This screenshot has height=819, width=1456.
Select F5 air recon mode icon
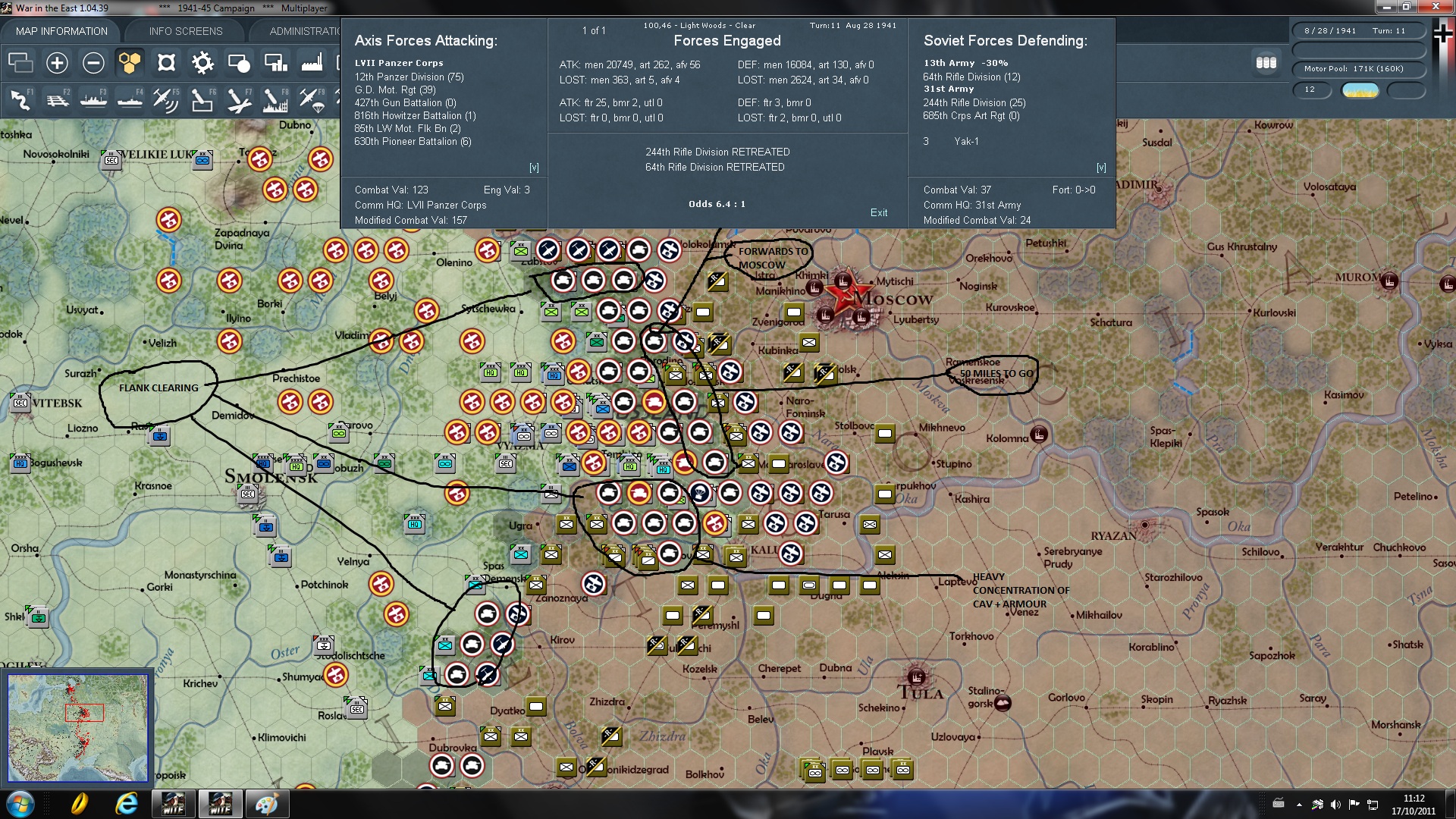click(166, 99)
